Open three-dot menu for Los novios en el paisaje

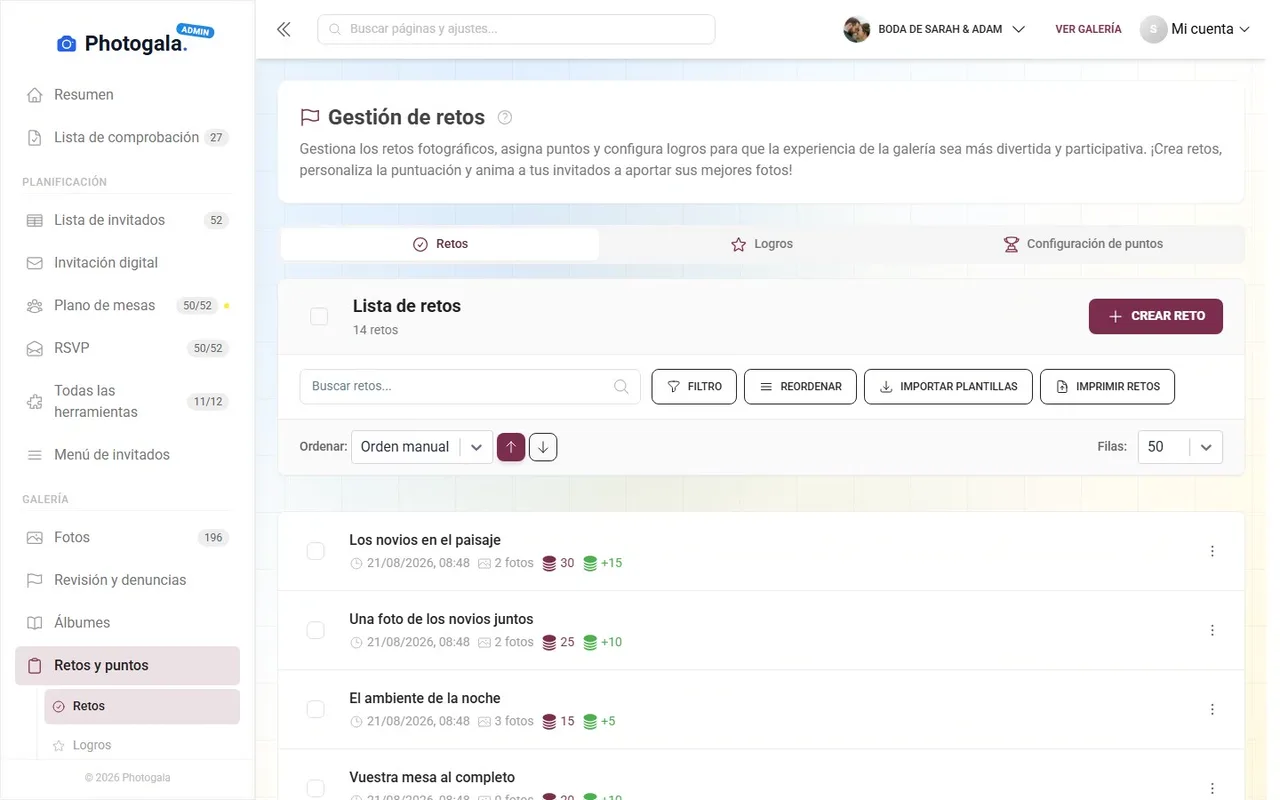coord(1212,551)
